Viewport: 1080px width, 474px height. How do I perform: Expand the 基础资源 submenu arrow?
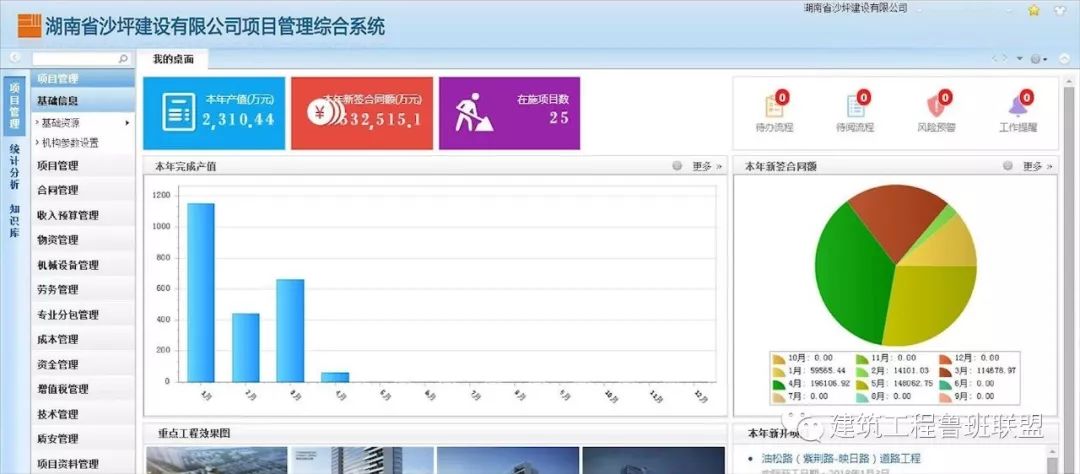click(127, 123)
